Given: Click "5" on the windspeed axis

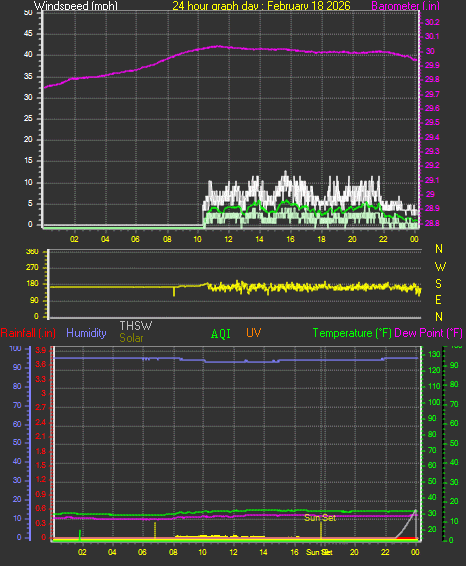Looking at the screenshot, I should [30, 203].
